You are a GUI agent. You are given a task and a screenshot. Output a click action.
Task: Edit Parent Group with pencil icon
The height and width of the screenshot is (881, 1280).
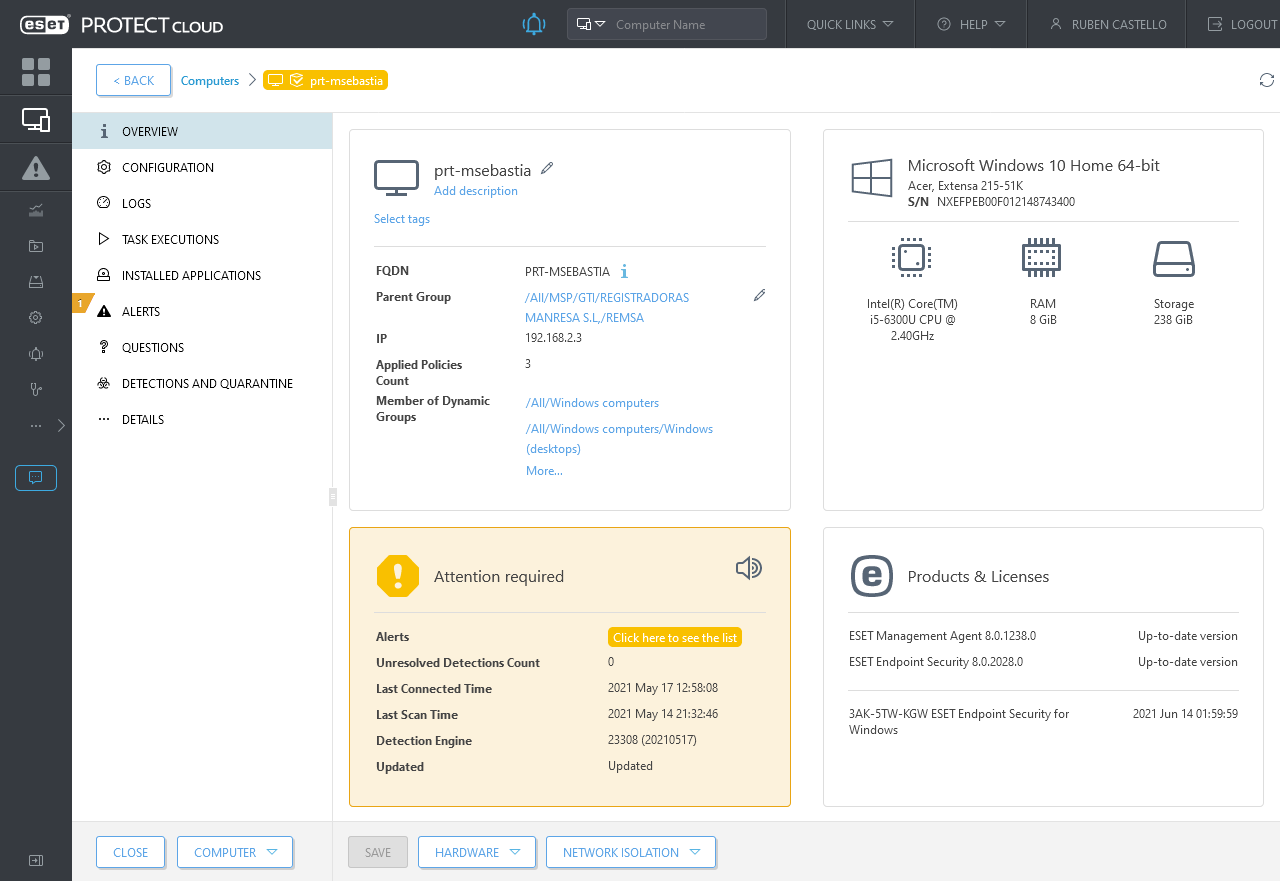pyautogui.click(x=759, y=295)
